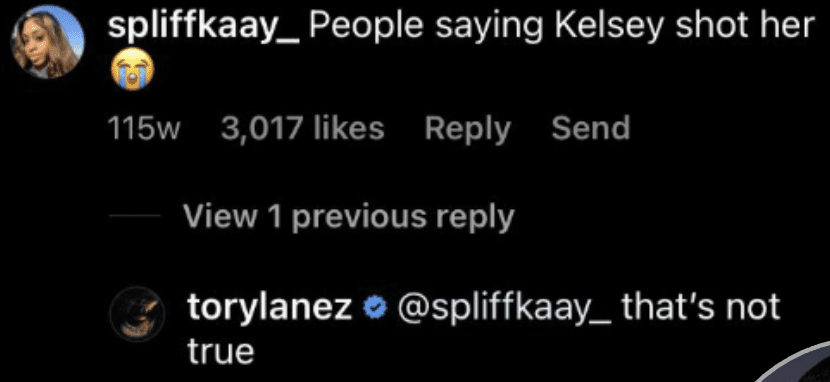Select the "that's not" reply text
830x382 pixels.
click(x=701, y=306)
